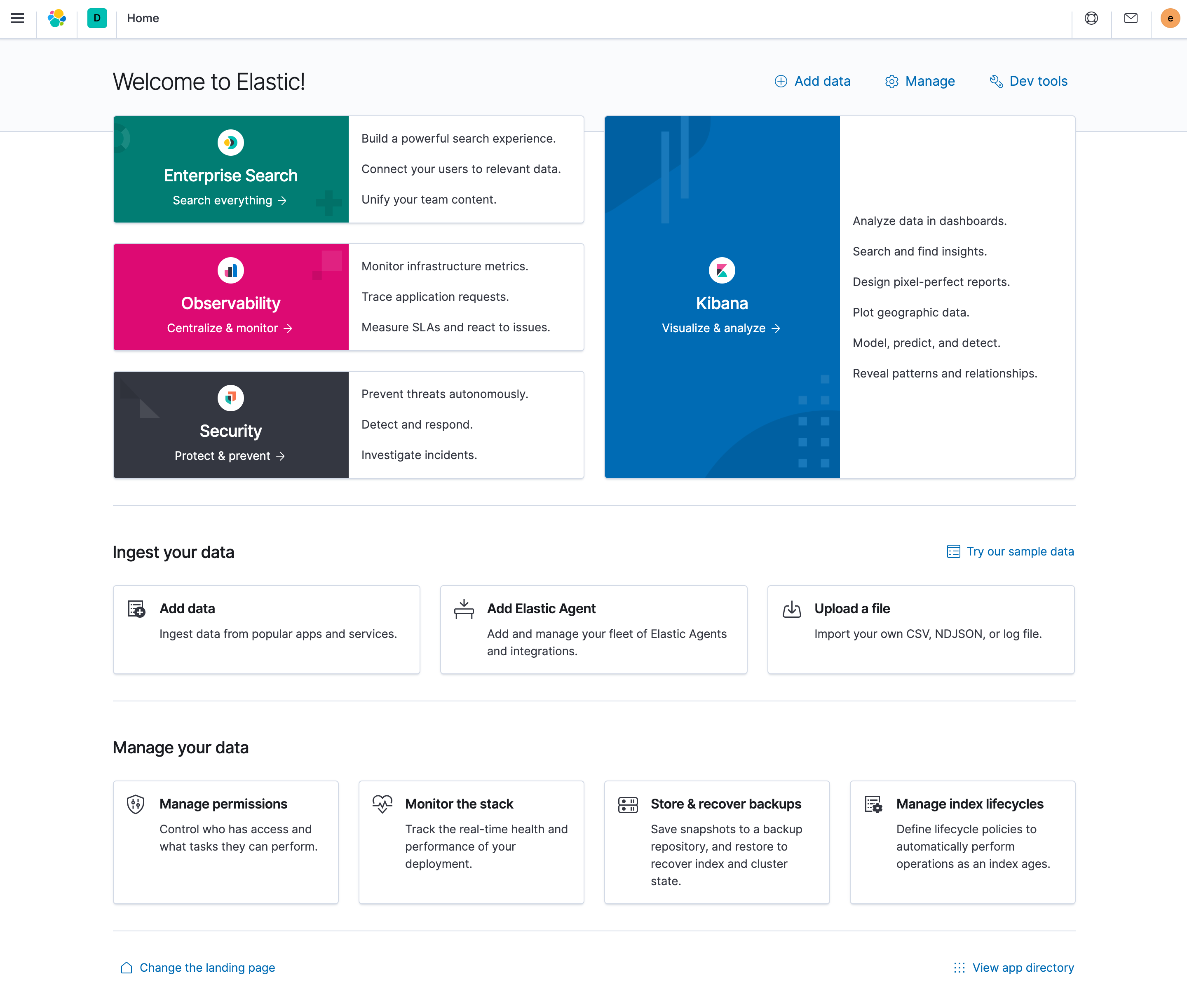Click Add data in header links
Image resolution: width=1187 pixels, height=1008 pixels.
pyautogui.click(x=812, y=81)
